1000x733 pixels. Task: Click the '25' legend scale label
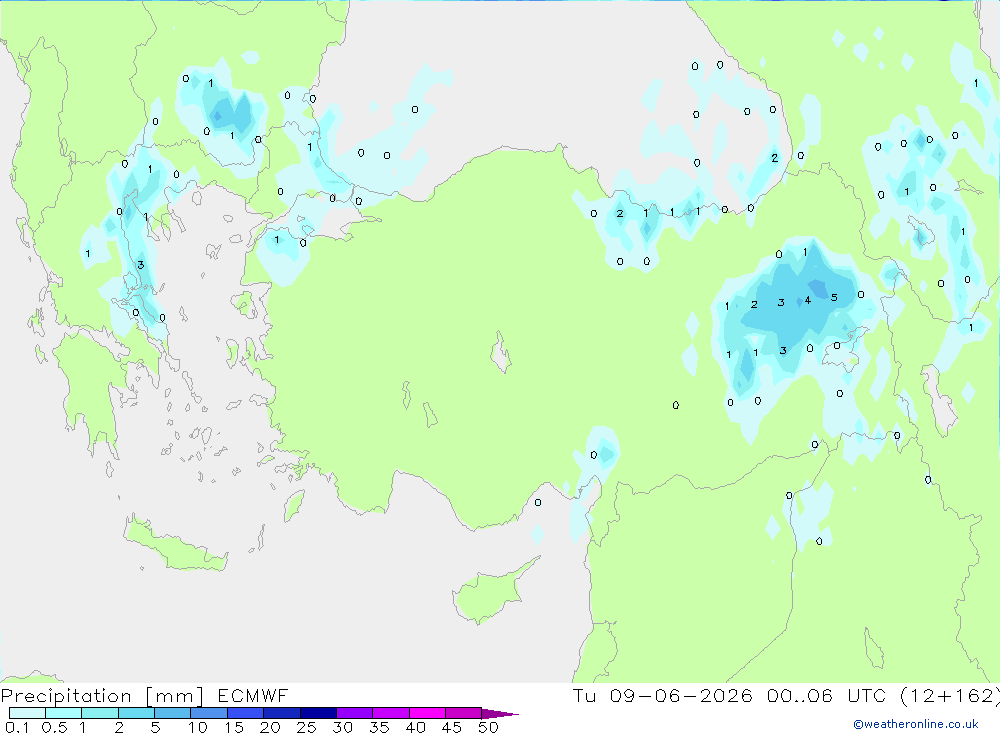click(307, 727)
